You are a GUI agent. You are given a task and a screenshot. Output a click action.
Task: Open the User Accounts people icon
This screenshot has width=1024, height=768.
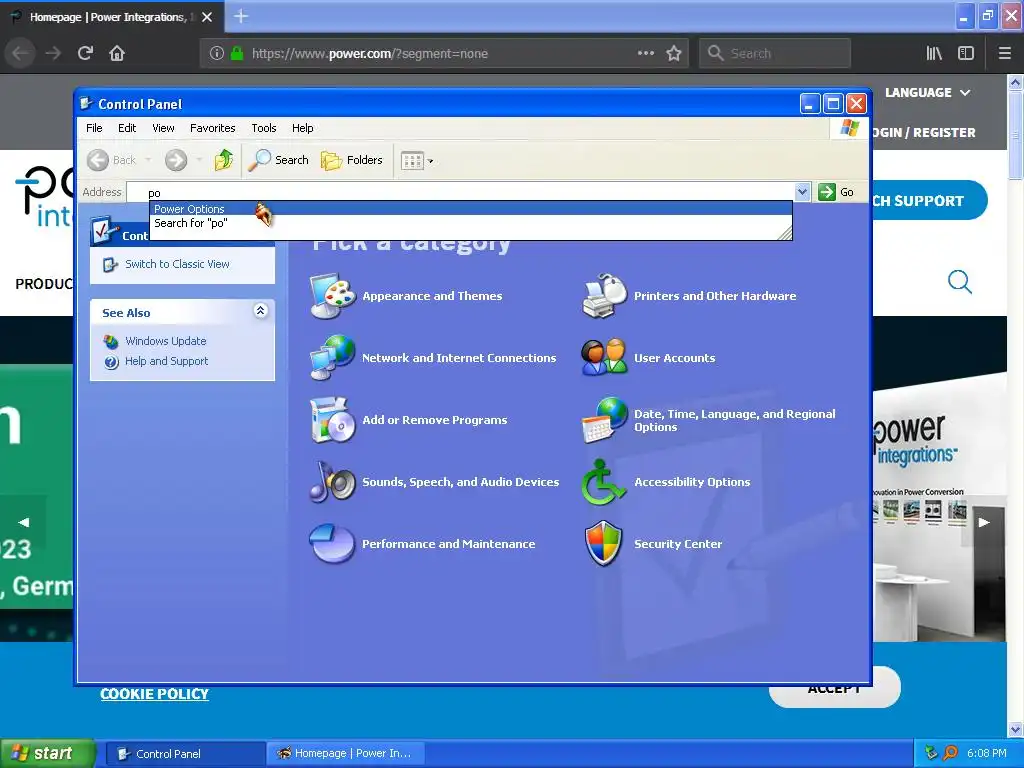(x=604, y=358)
